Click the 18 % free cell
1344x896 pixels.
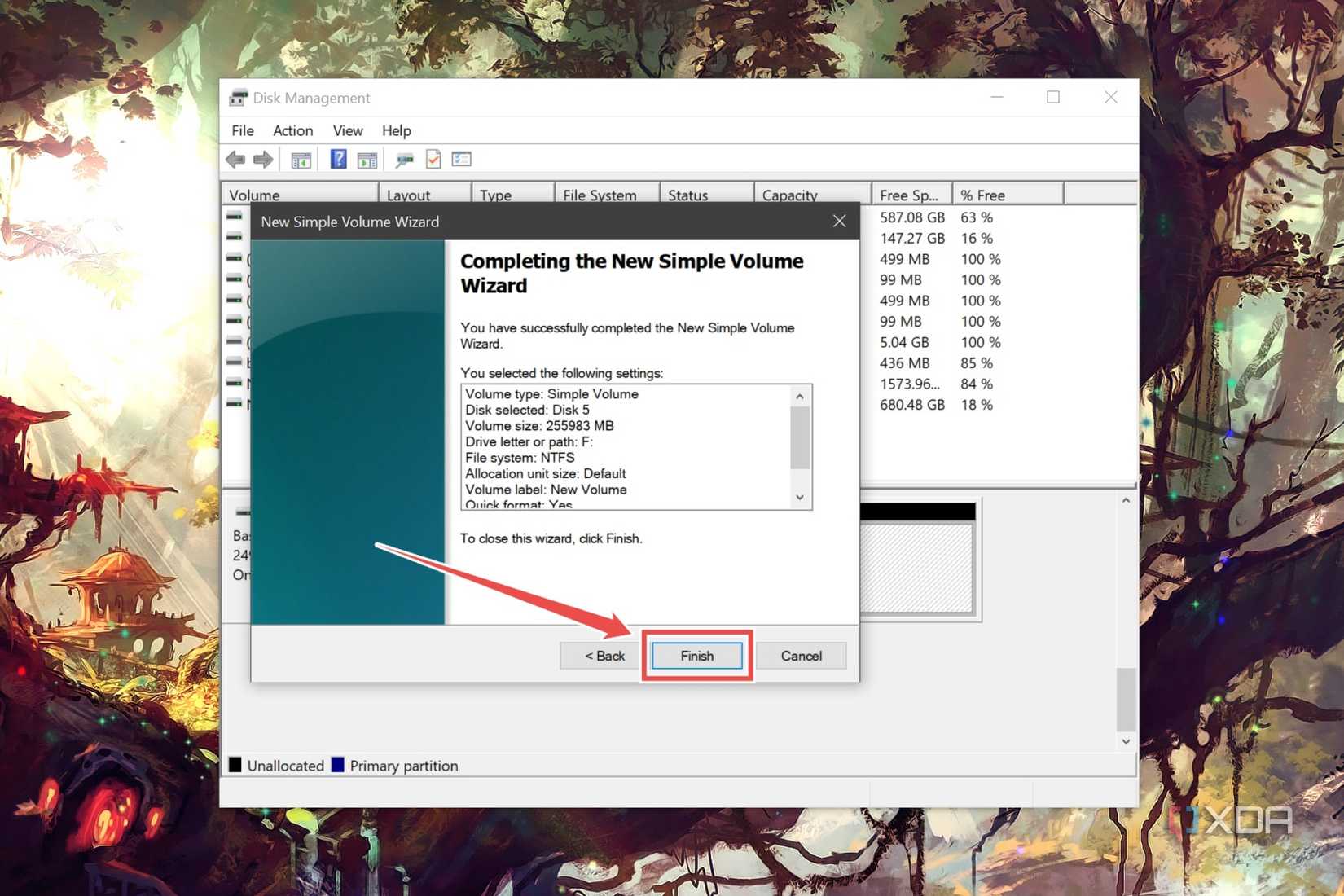click(977, 405)
